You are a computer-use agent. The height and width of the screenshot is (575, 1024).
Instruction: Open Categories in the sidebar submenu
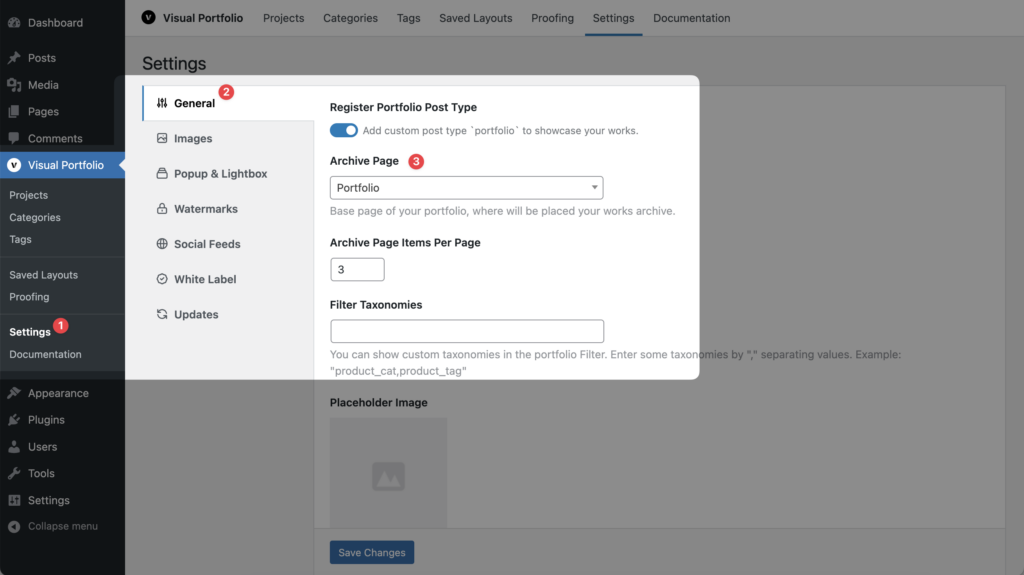(x=35, y=217)
